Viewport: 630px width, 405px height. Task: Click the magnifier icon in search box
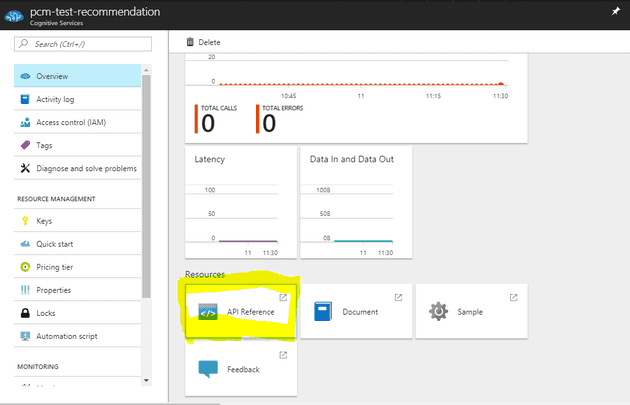tap(24, 43)
